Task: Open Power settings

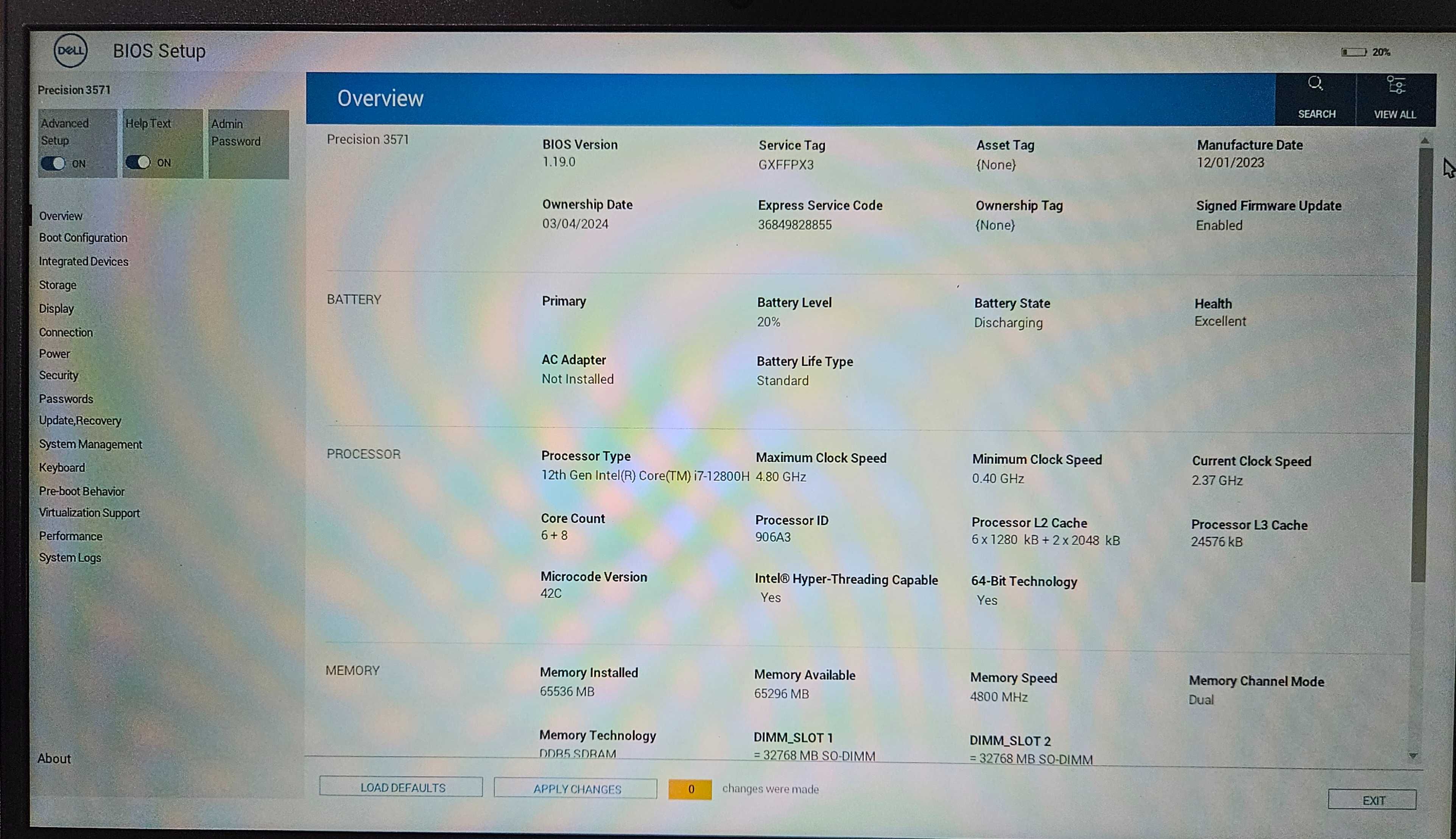Action: coord(54,354)
